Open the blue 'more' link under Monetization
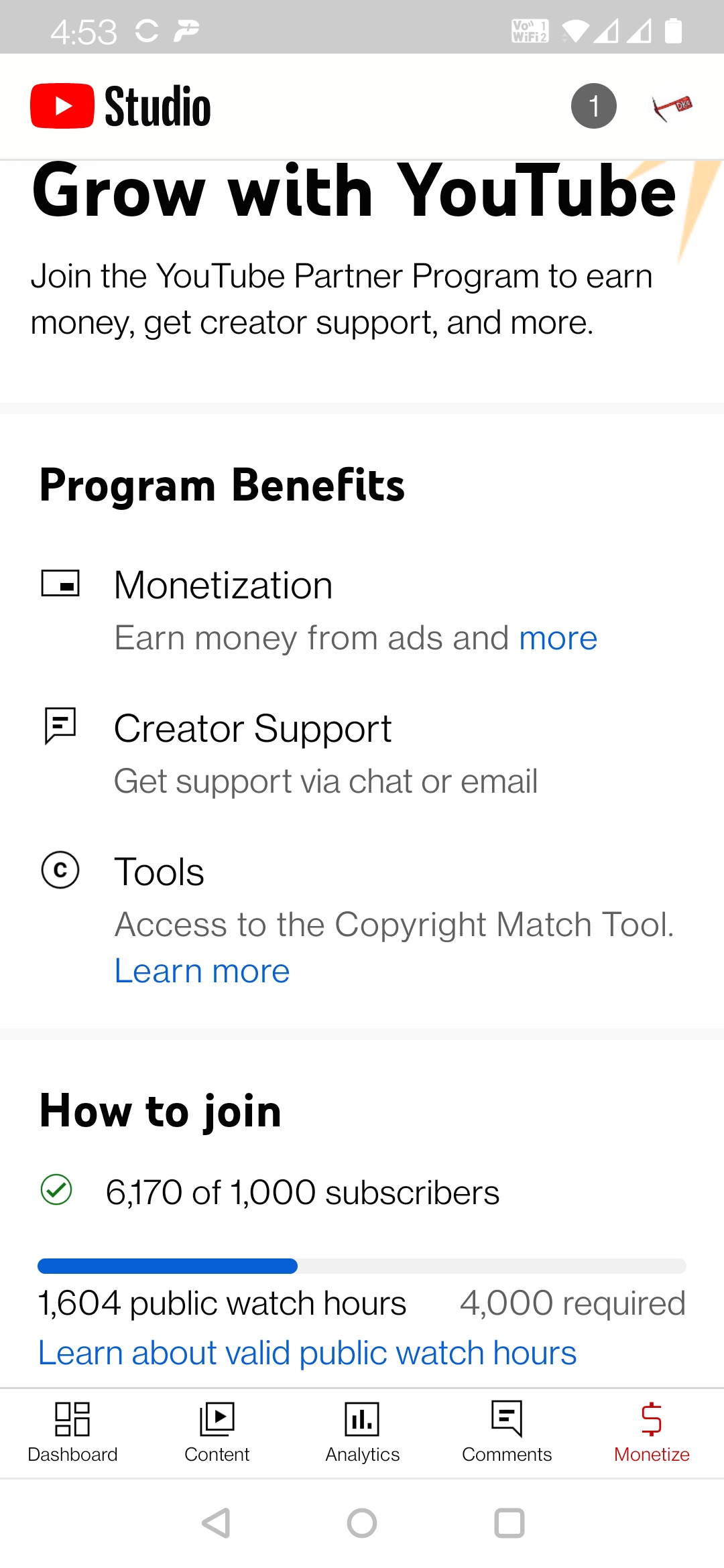This screenshot has width=724, height=1568. (558, 638)
